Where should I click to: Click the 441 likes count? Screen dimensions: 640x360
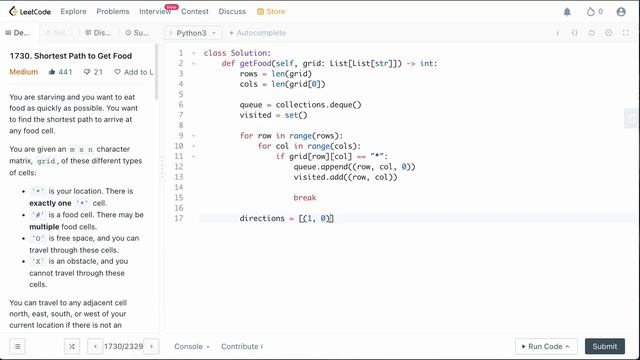pyautogui.click(x=65, y=72)
